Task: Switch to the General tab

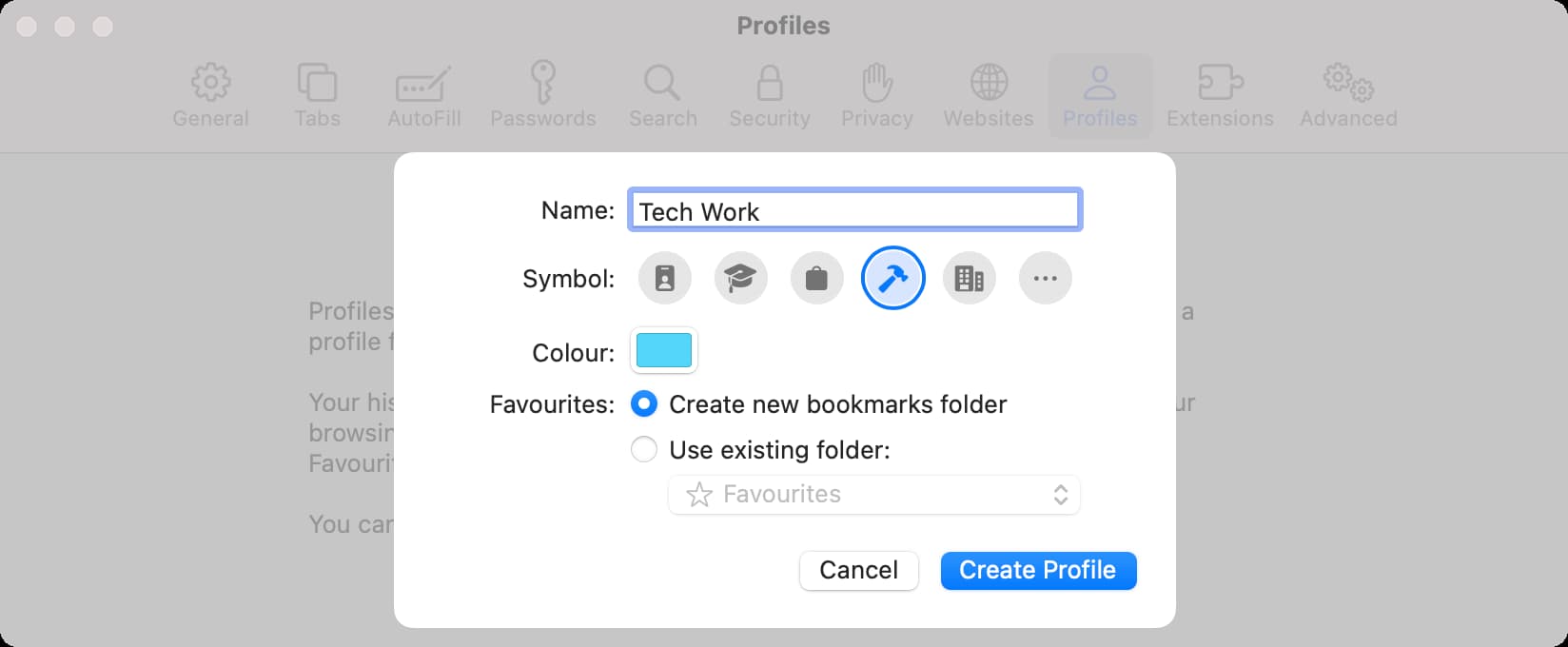Action: click(210, 96)
